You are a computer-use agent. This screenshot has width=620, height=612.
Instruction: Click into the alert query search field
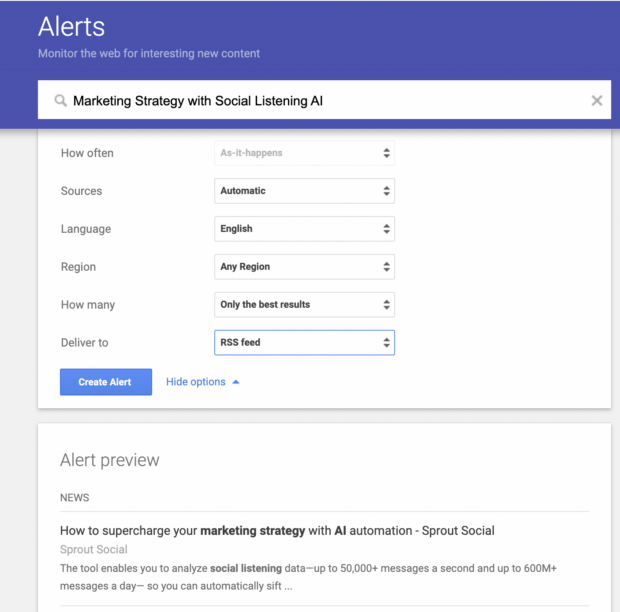[x=320, y=101]
